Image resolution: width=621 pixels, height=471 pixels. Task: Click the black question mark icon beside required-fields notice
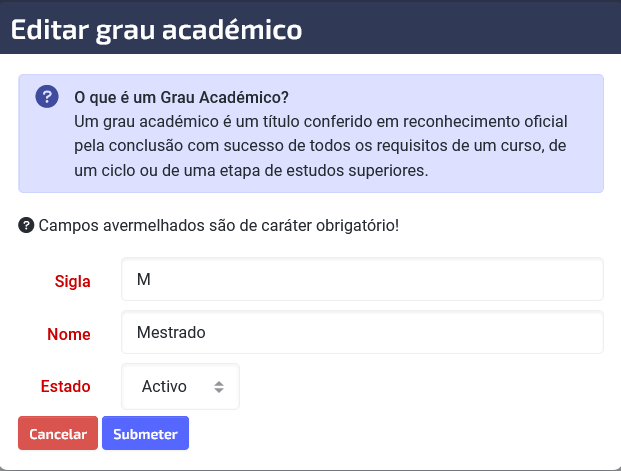(26, 225)
